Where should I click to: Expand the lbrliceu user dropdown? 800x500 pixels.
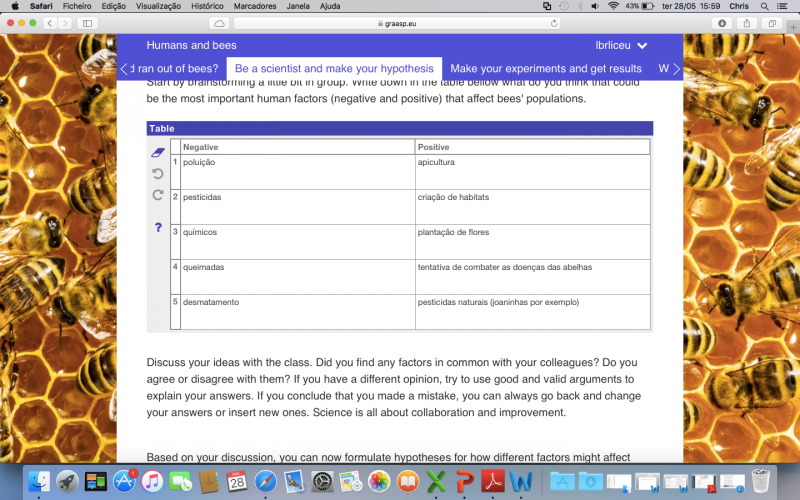(622, 45)
